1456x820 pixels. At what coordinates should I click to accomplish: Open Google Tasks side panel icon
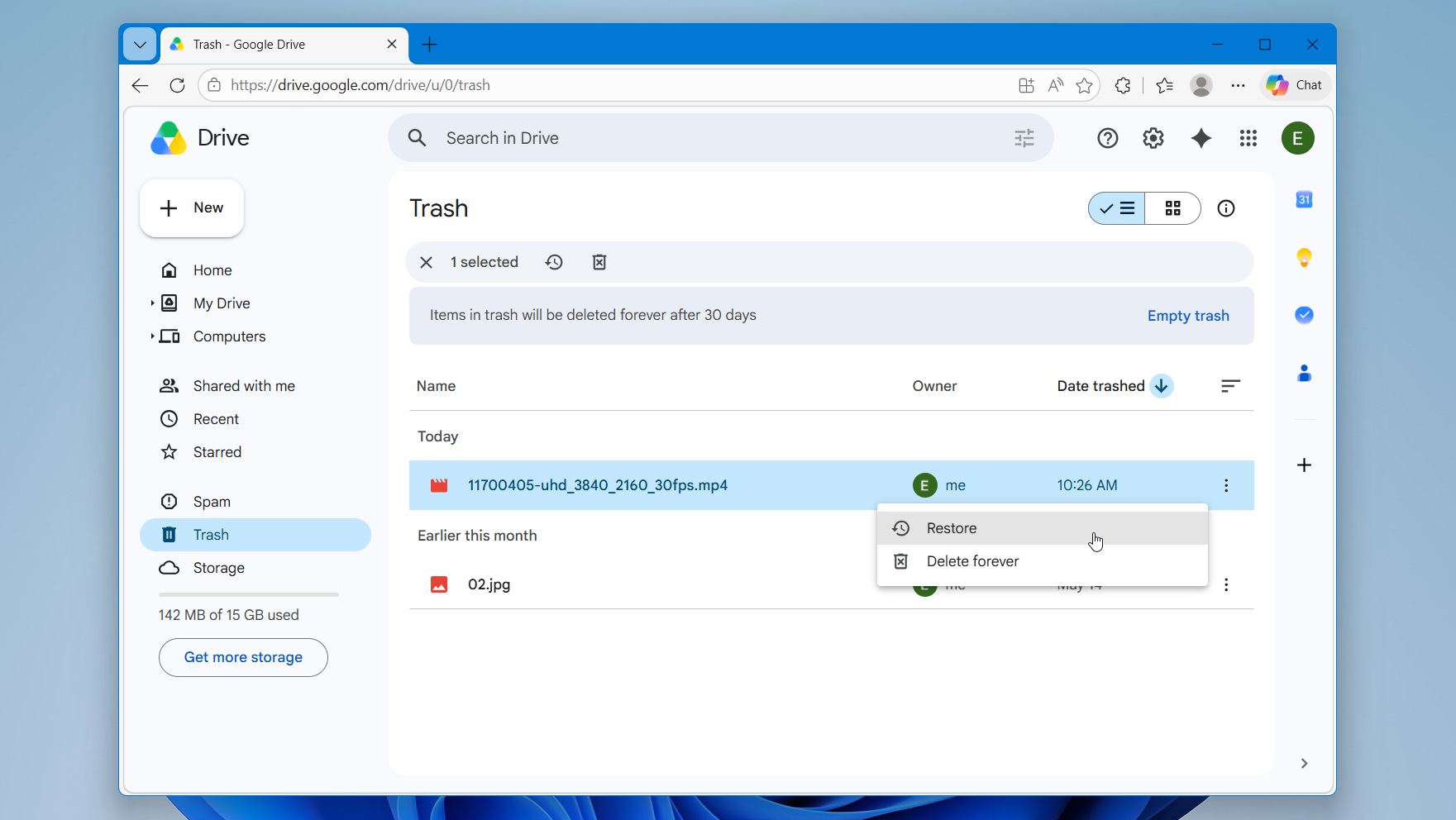(1304, 315)
